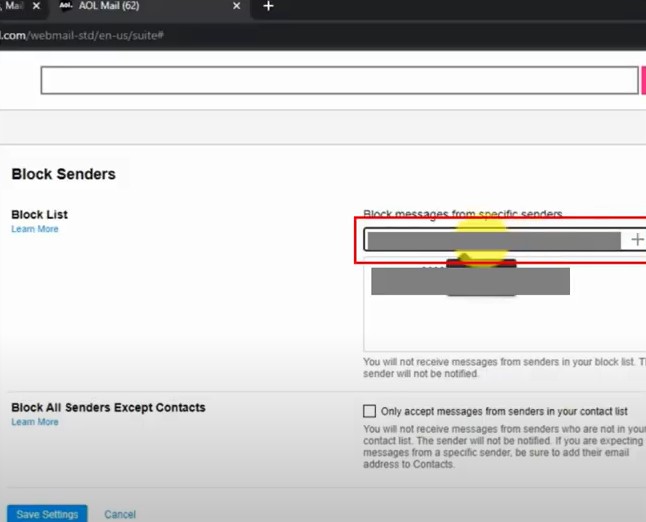This screenshot has height=522, width=646.
Task: Click the Save Settings button
Action: (47, 514)
